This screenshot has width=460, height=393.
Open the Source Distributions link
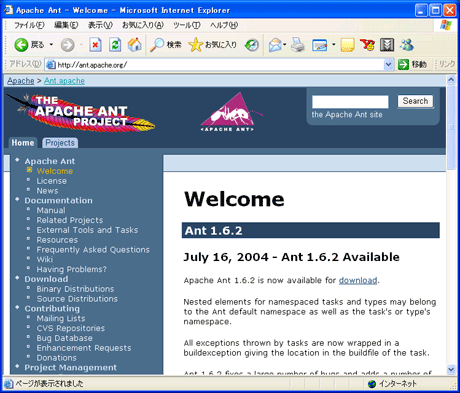pyautogui.click(x=77, y=299)
